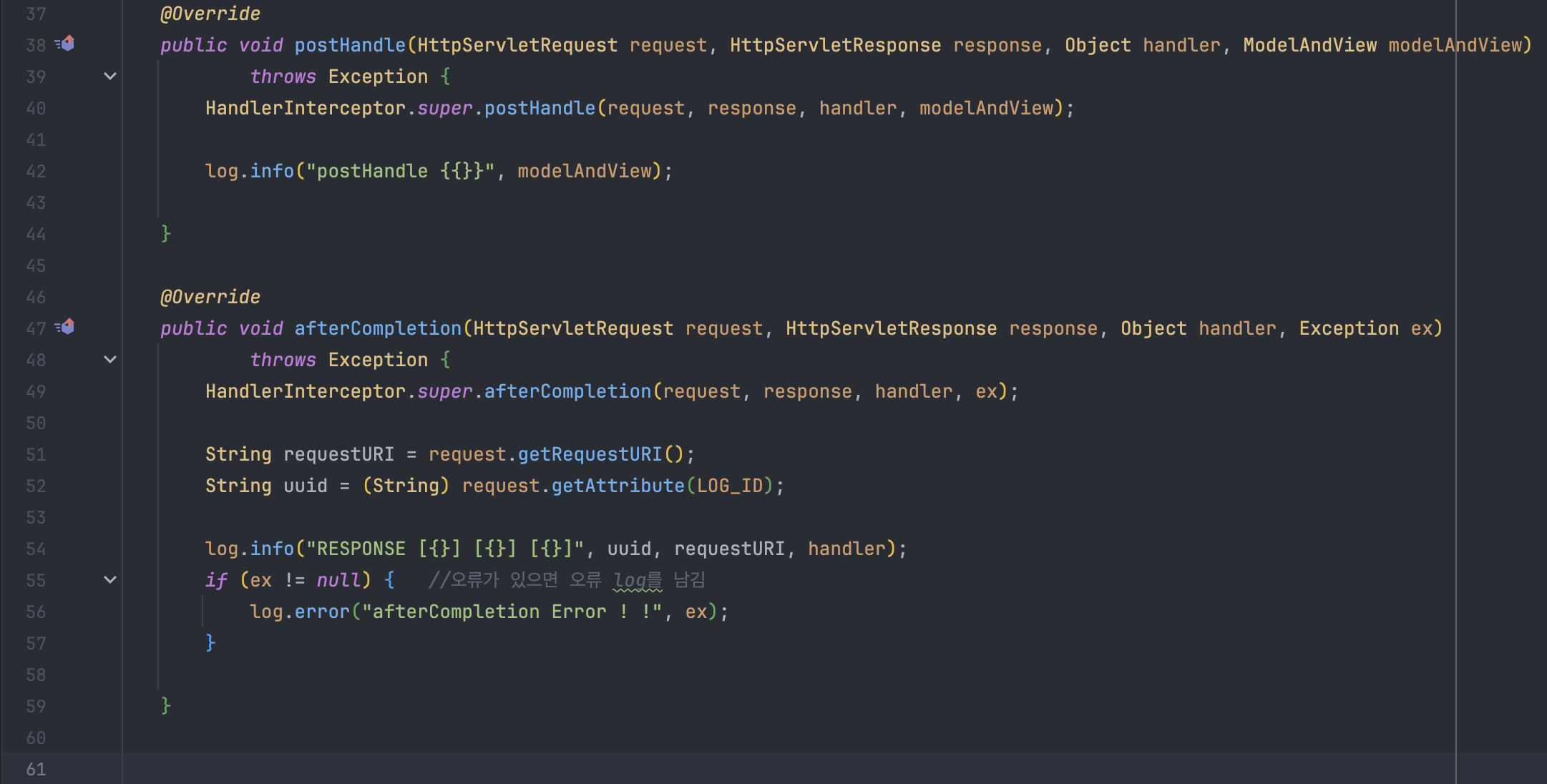
Task: Collapse the postHandle method fold arrow
Action: pyautogui.click(x=110, y=76)
